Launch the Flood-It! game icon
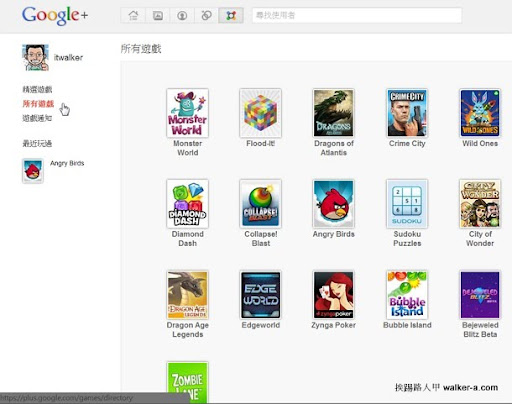Viewport: 512px width, 404px height. 260,113
